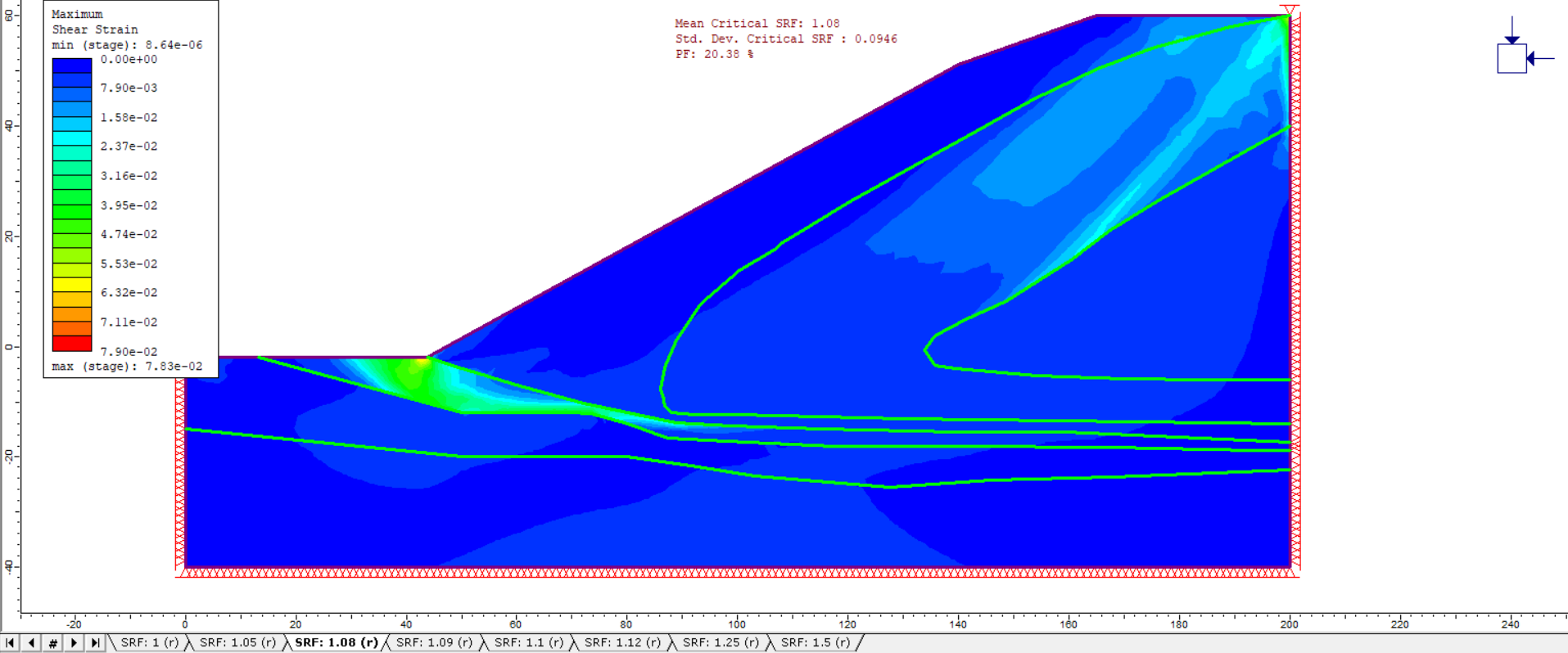1568x653 pixels.
Task: Go to the previous stage arrow
Action: [31, 643]
